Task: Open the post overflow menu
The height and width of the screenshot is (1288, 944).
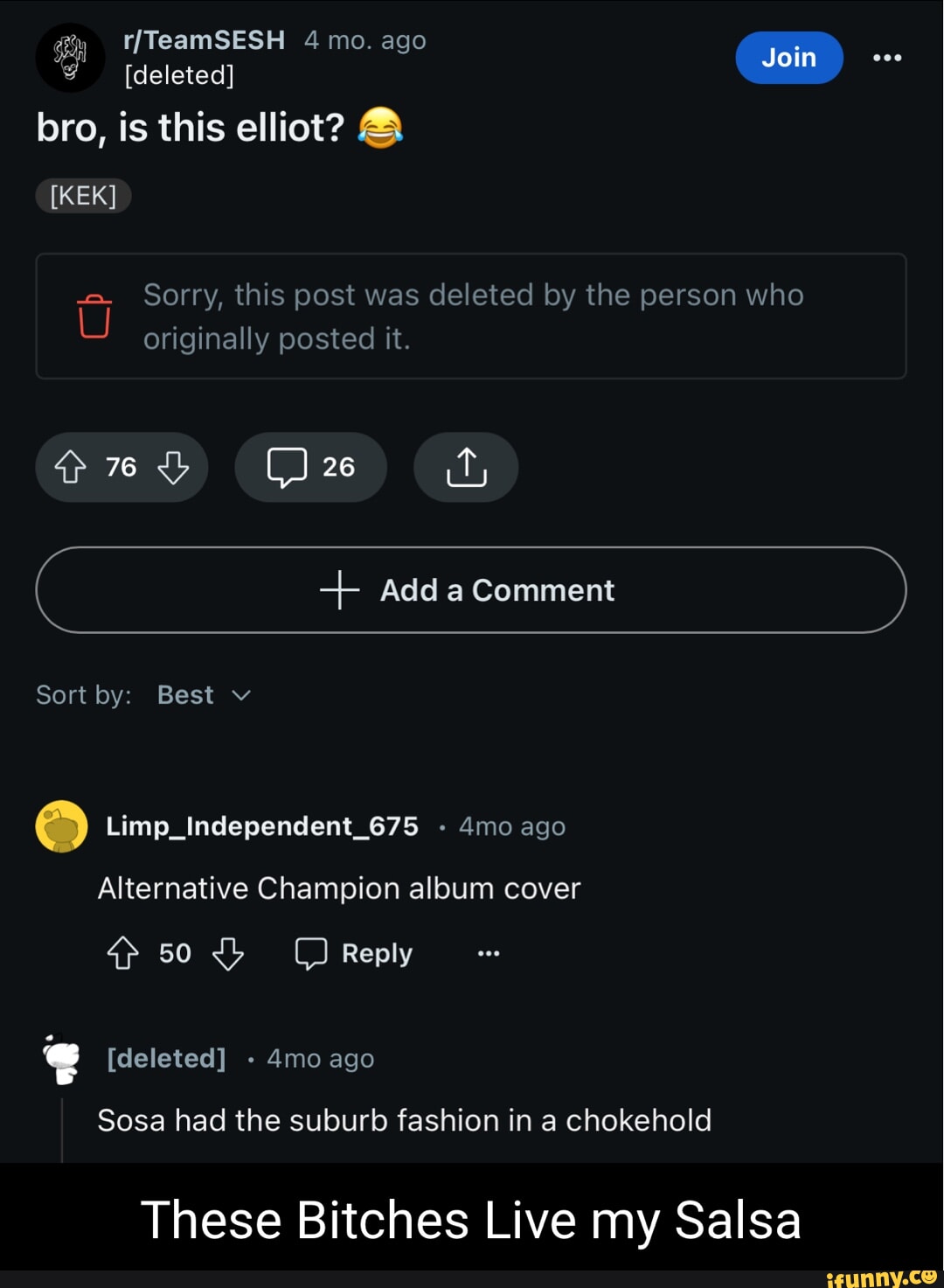Action: (x=887, y=57)
